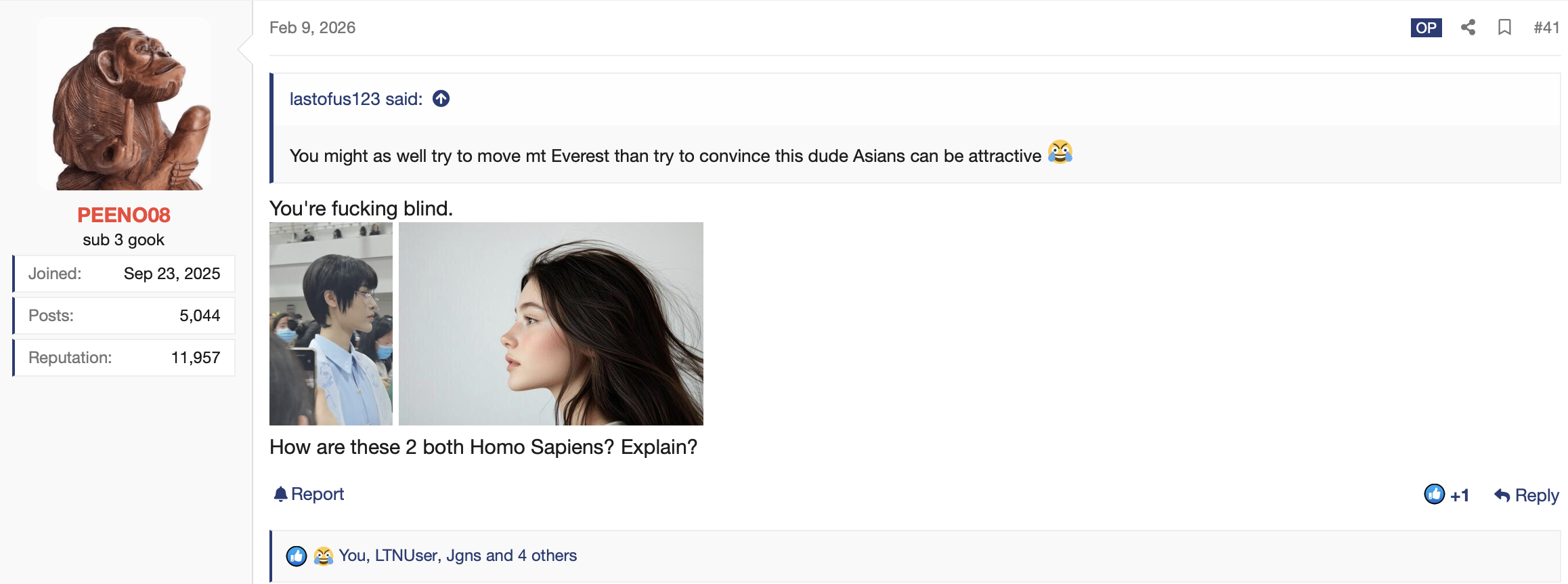Viewport: 1568px width, 584px height.
Task: Click the OP badge in post header
Action: pyautogui.click(x=1426, y=28)
